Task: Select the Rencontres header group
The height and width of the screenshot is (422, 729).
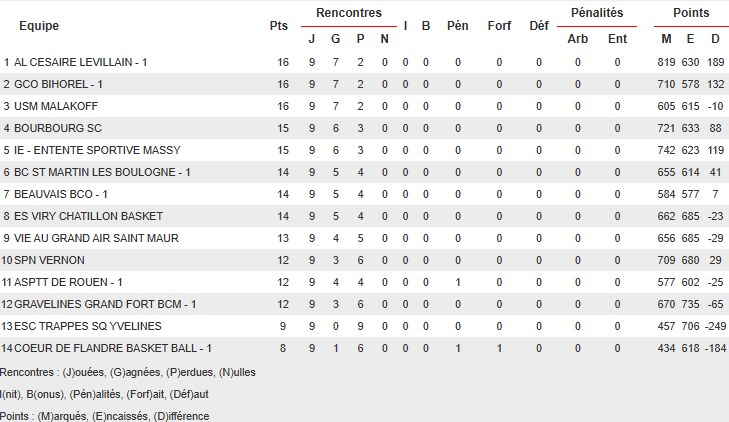Action: (348, 13)
